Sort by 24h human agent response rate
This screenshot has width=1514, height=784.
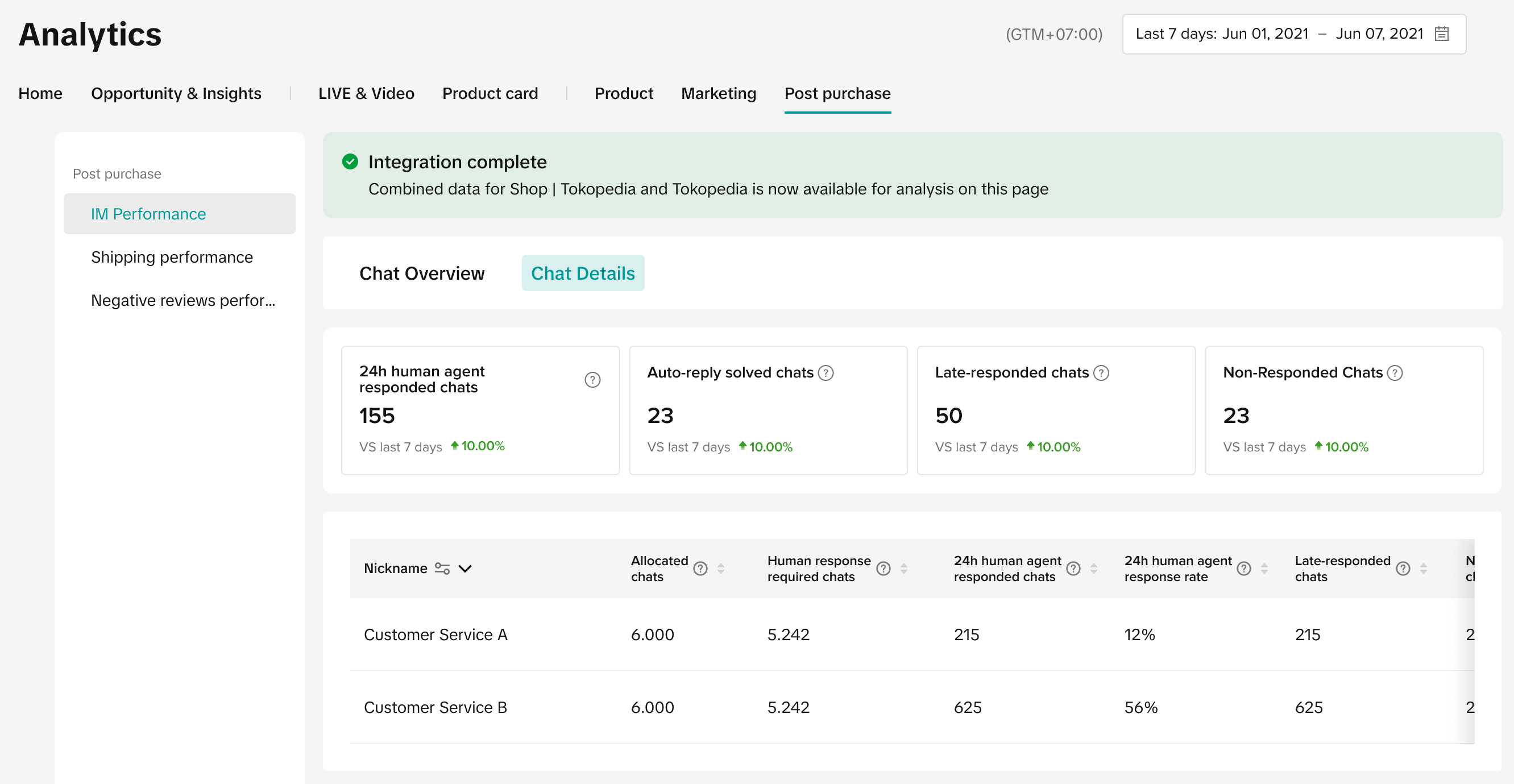coord(1264,569)
